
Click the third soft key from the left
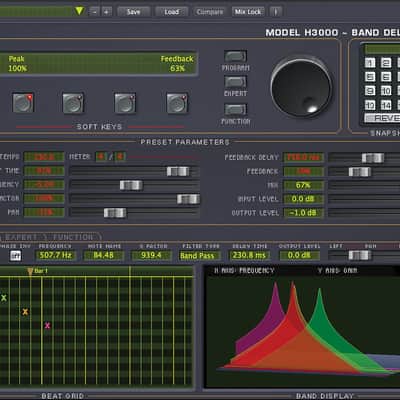click(125, 103)
